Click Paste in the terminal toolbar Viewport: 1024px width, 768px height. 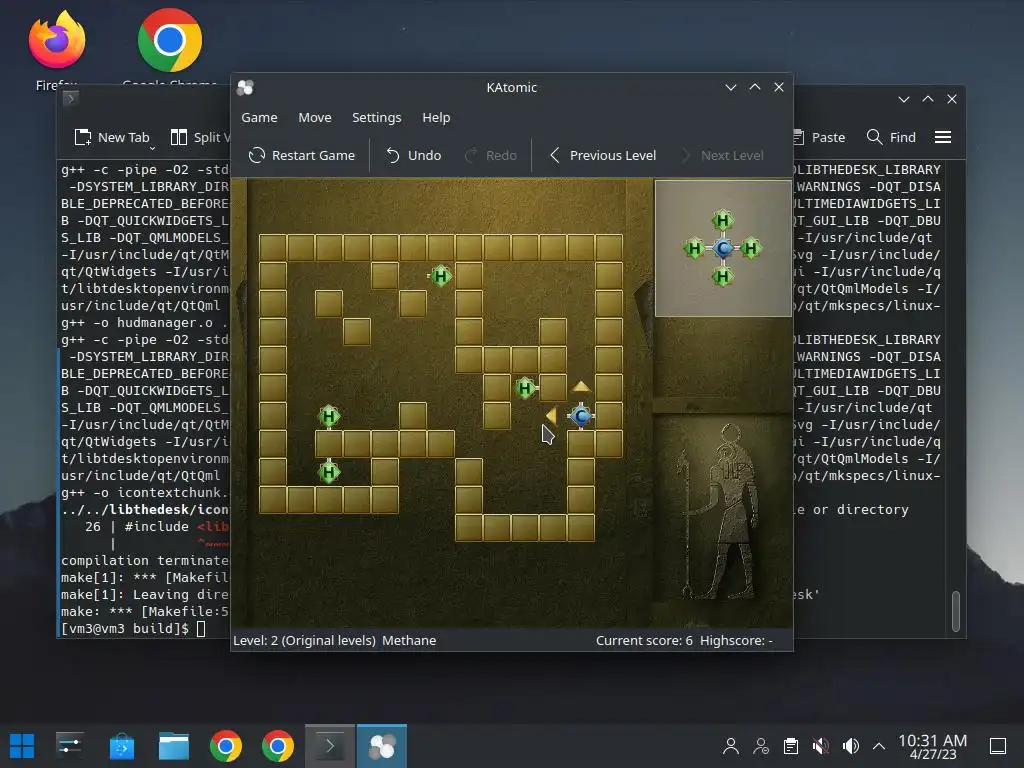point(819,137)
